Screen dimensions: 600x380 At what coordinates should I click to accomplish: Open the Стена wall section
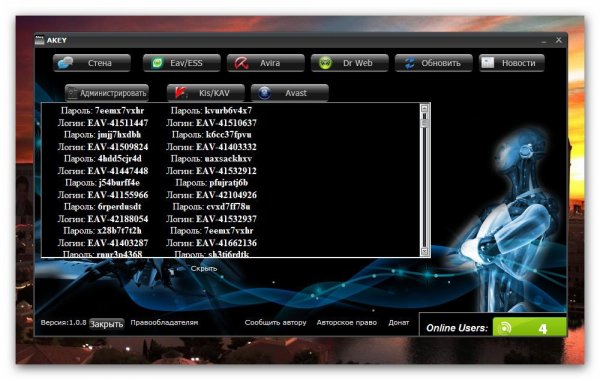coord(92,63)
